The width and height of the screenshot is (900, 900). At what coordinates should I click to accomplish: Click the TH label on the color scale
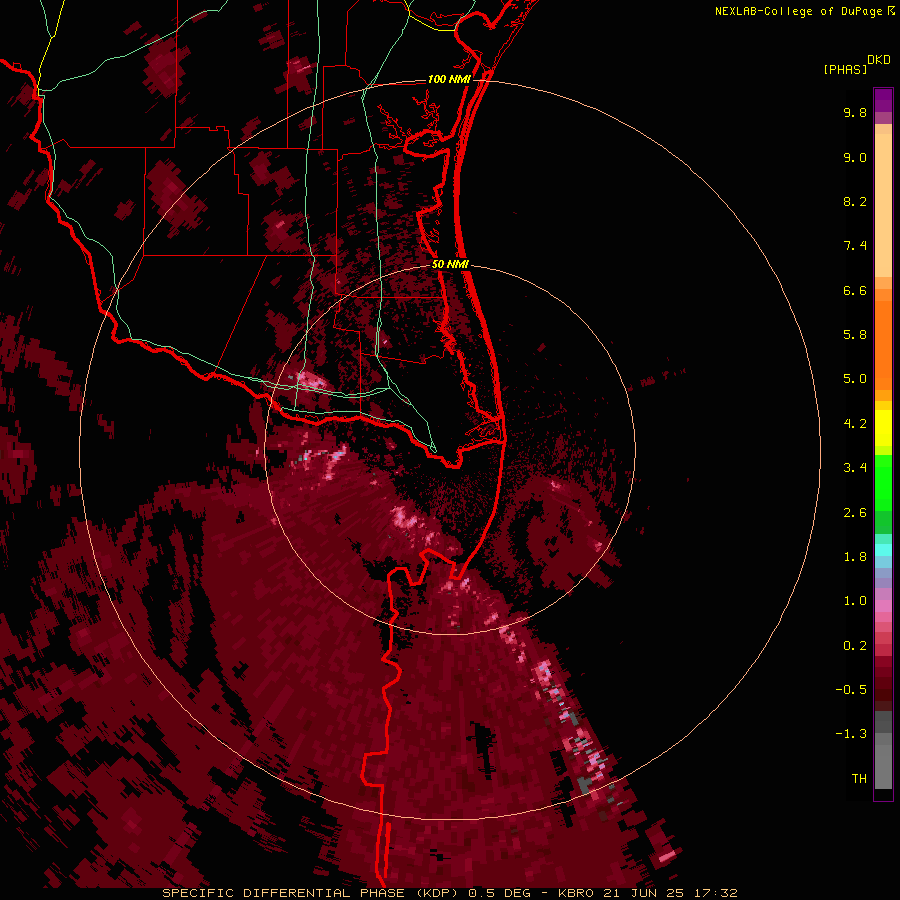coord(859,779)
